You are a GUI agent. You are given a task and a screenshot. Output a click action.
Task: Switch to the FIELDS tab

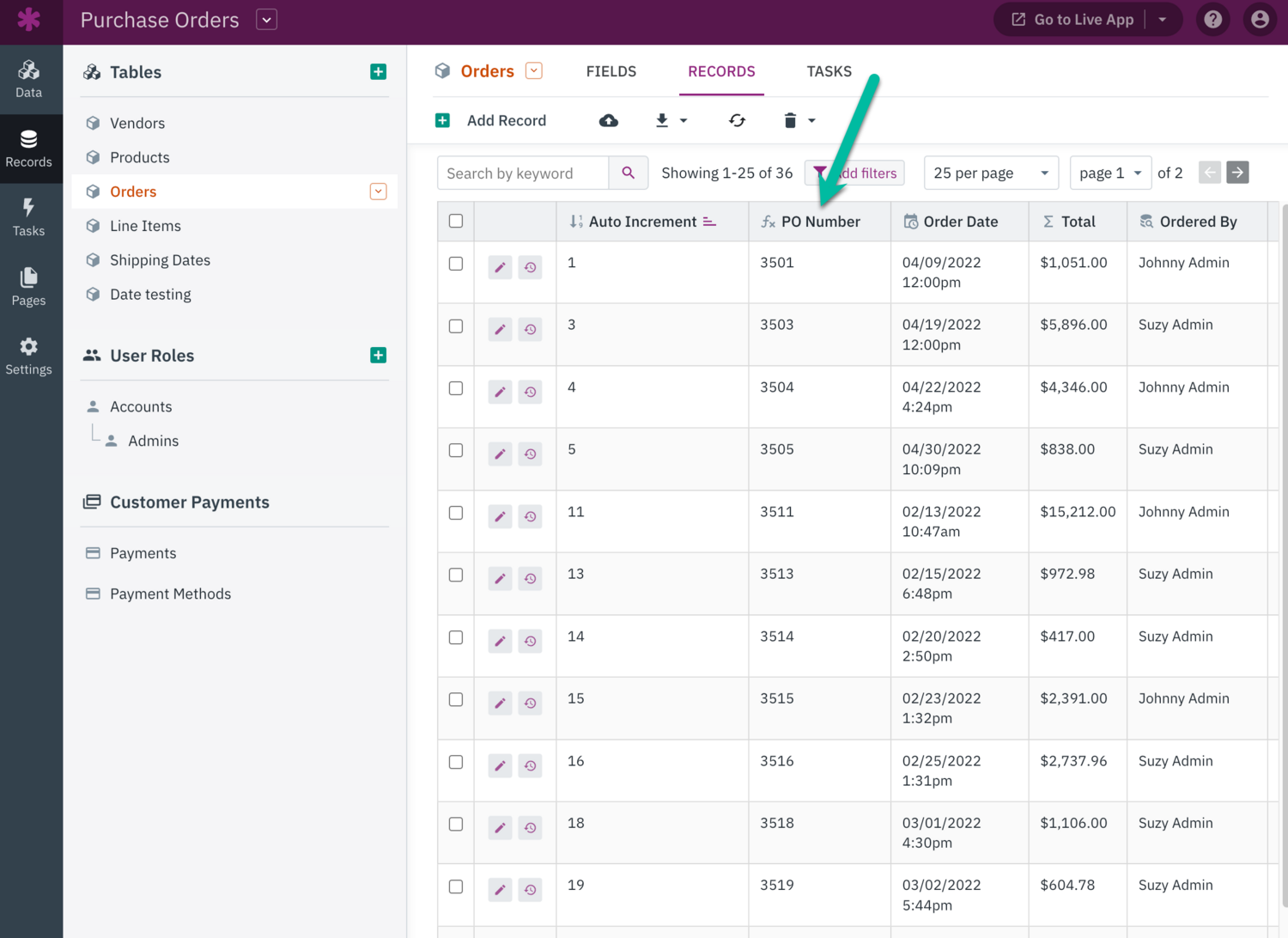(611, 71)
